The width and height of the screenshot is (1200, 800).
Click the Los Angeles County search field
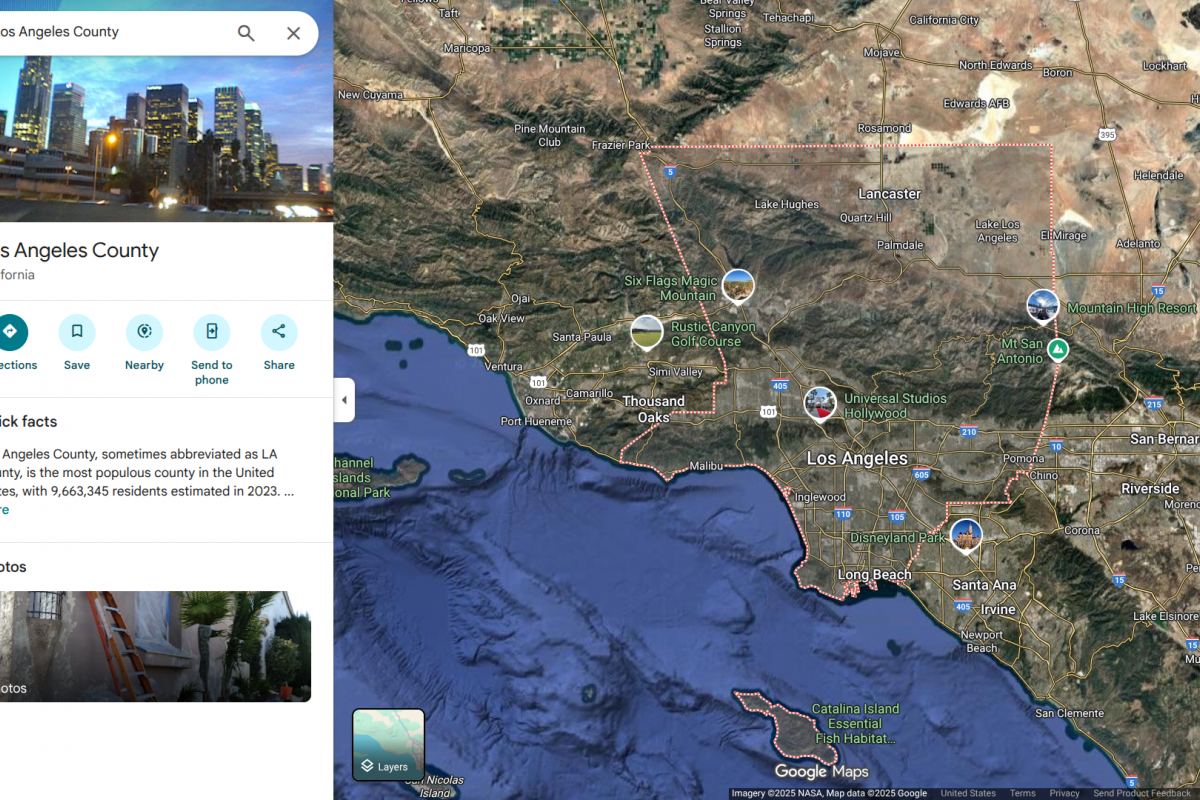pyautogui.click(x=110, y=32)
